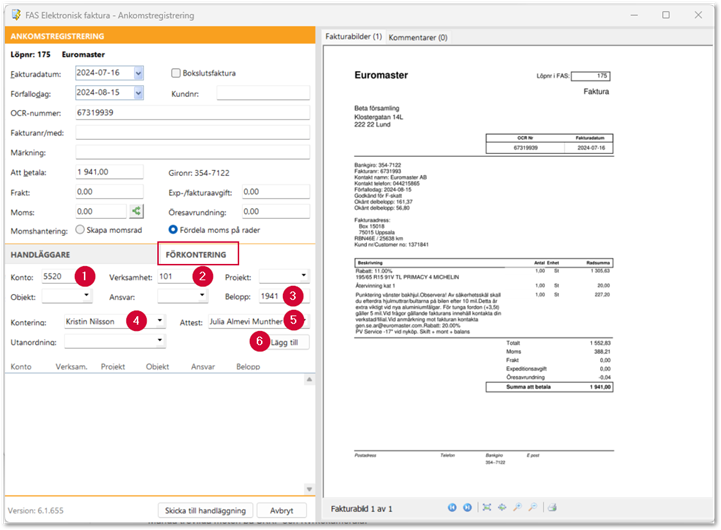Click the Löpnr i FAS box with 175
This screenshot has width=721, height=530.
(590, 76)
